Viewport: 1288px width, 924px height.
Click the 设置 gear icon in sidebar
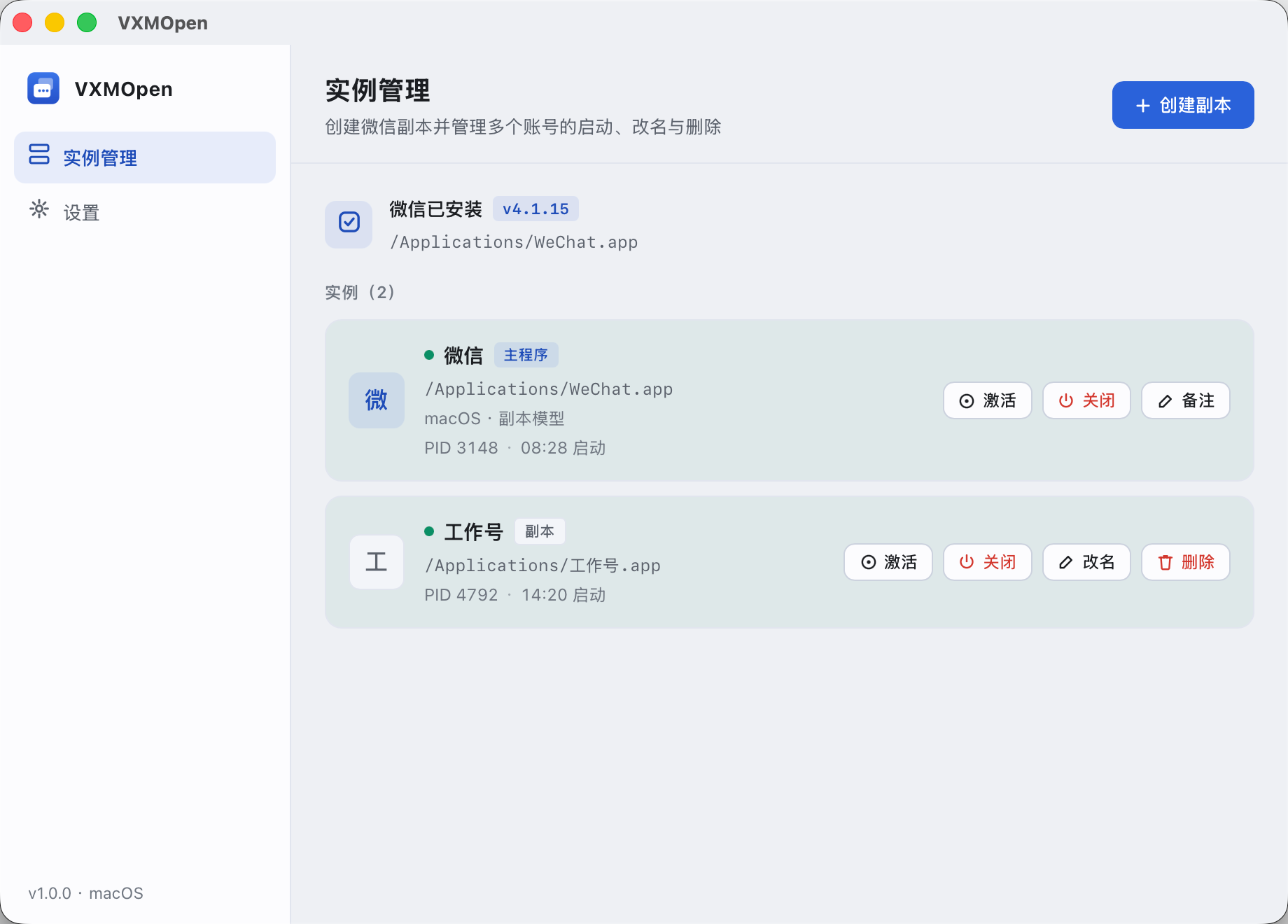(39, 209)
